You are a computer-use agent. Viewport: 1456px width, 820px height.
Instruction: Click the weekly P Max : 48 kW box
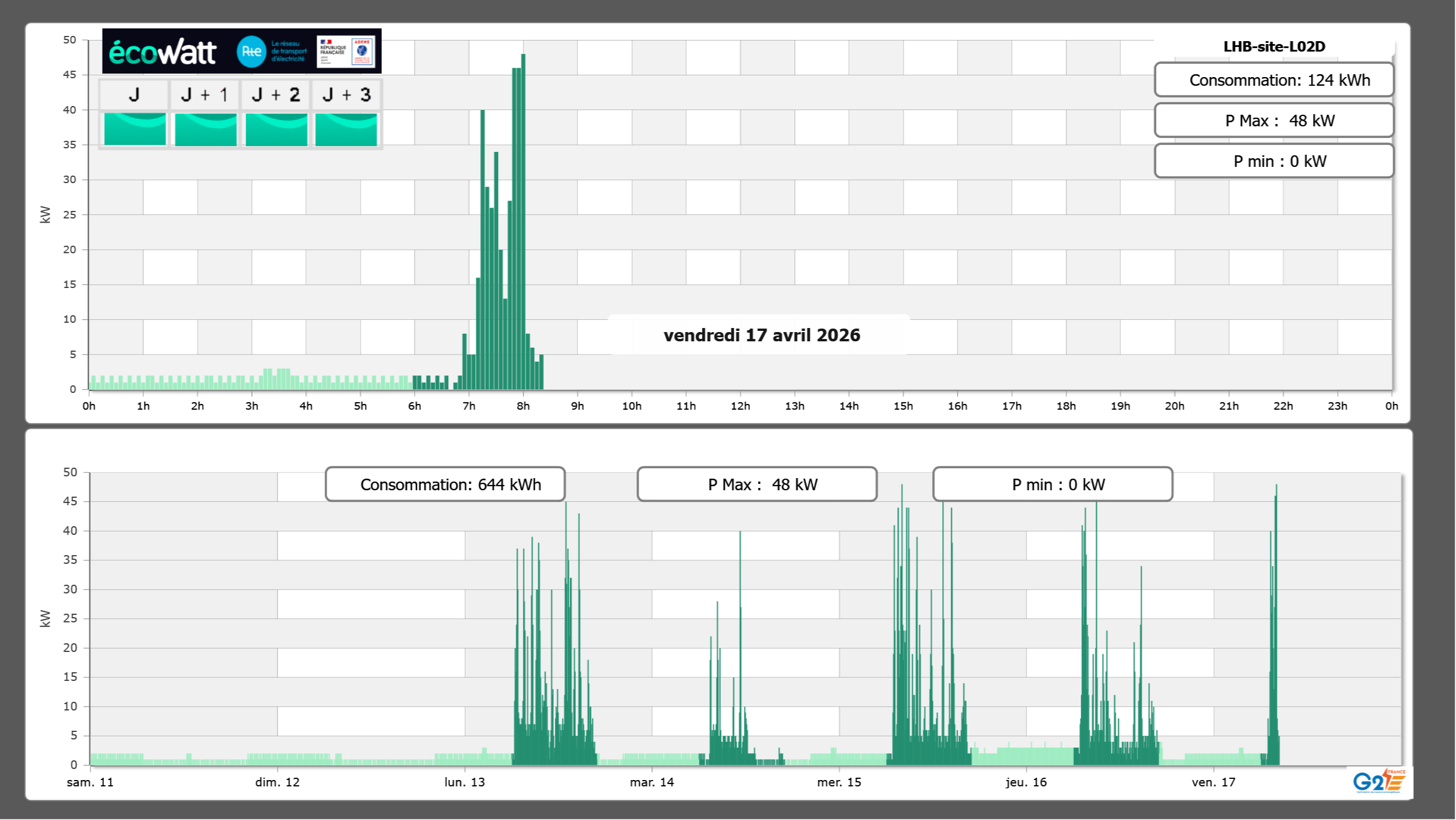[x=757, y=484]
